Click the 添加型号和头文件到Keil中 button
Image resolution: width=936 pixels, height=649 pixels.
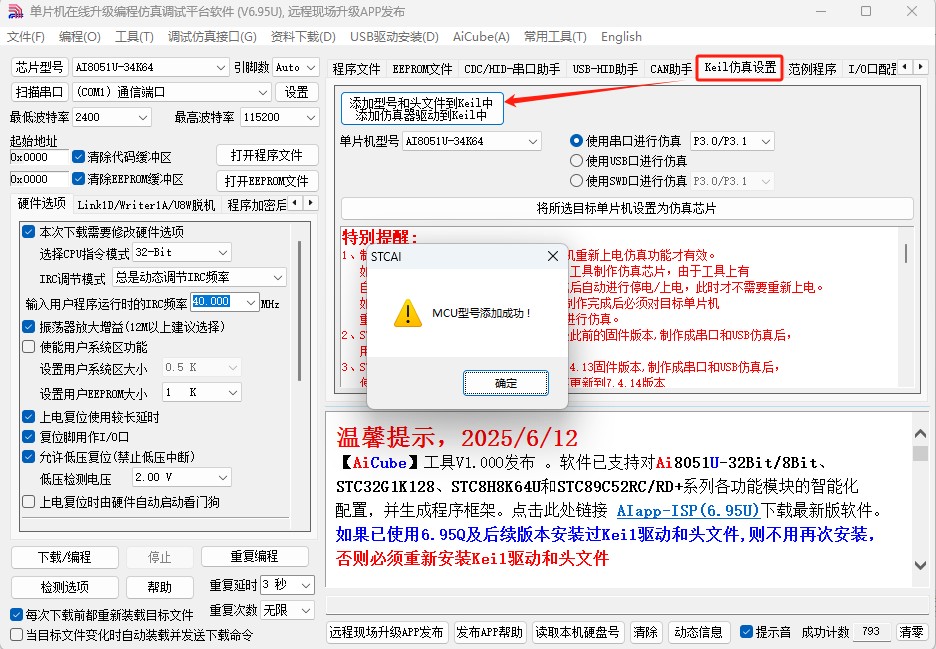[422, 109]
